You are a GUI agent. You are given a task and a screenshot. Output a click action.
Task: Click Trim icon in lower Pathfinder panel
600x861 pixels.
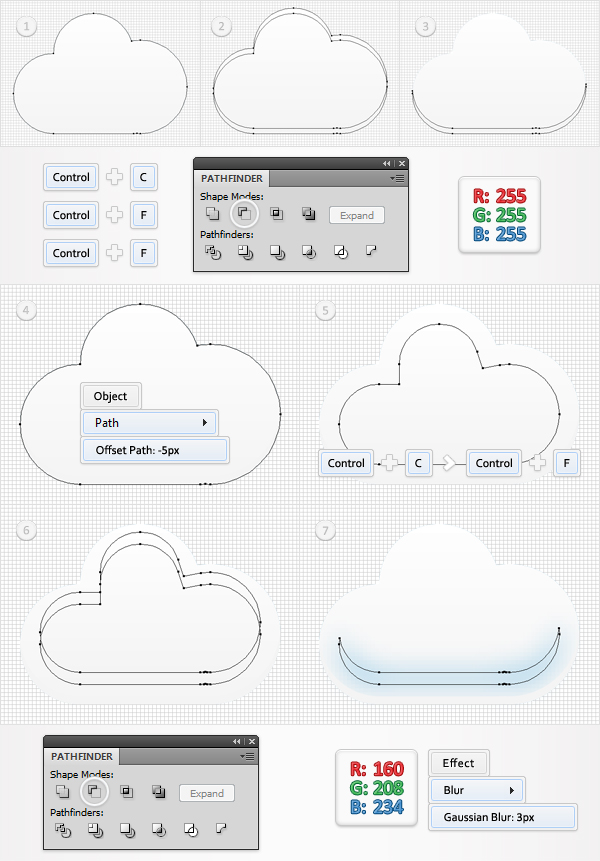pos(95,830)
